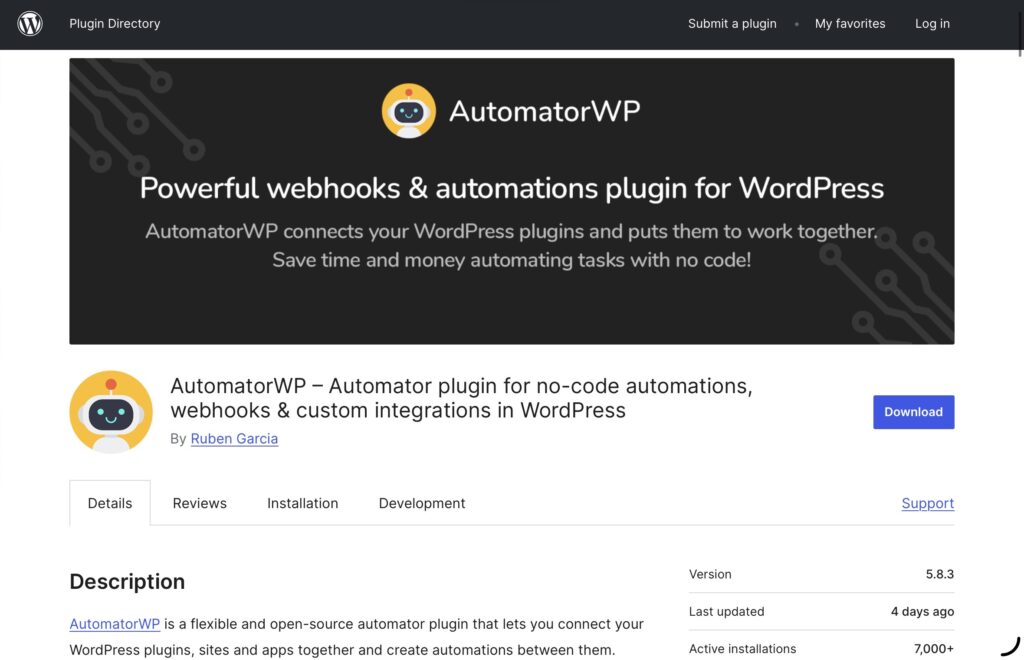1024x660 pixels.
Task: Click the WordPress logo in header
Action: pos(30,24)
